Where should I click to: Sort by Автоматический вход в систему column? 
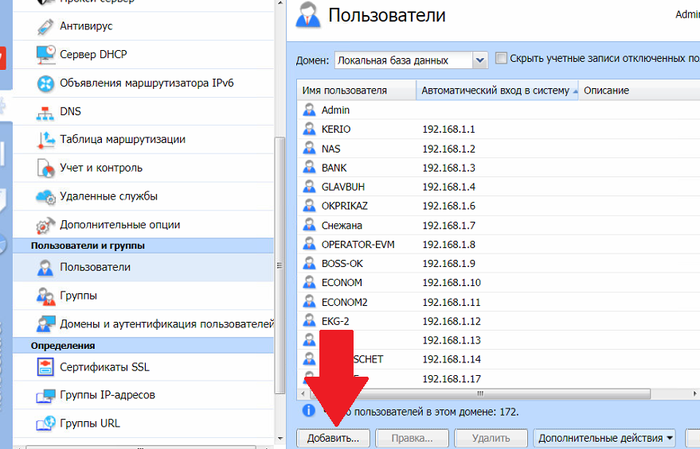[497, 90]
